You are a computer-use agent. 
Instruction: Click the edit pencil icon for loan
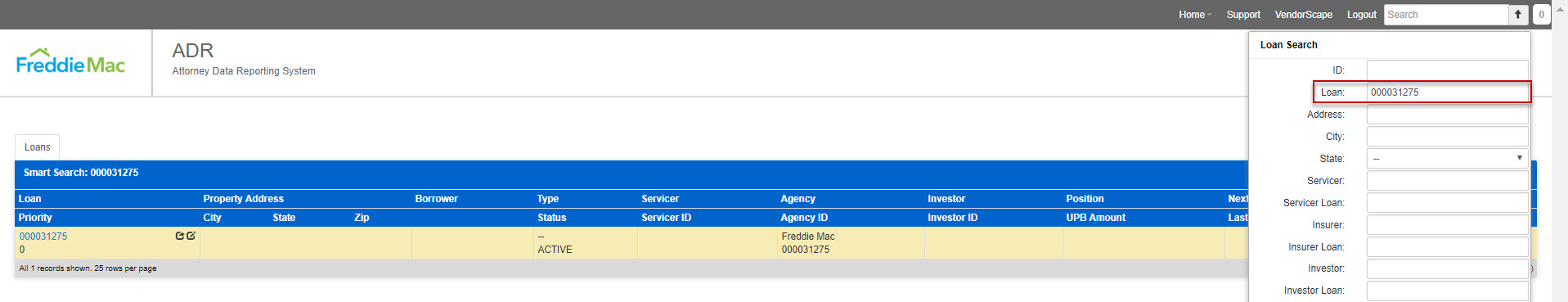tap(191, 236)
